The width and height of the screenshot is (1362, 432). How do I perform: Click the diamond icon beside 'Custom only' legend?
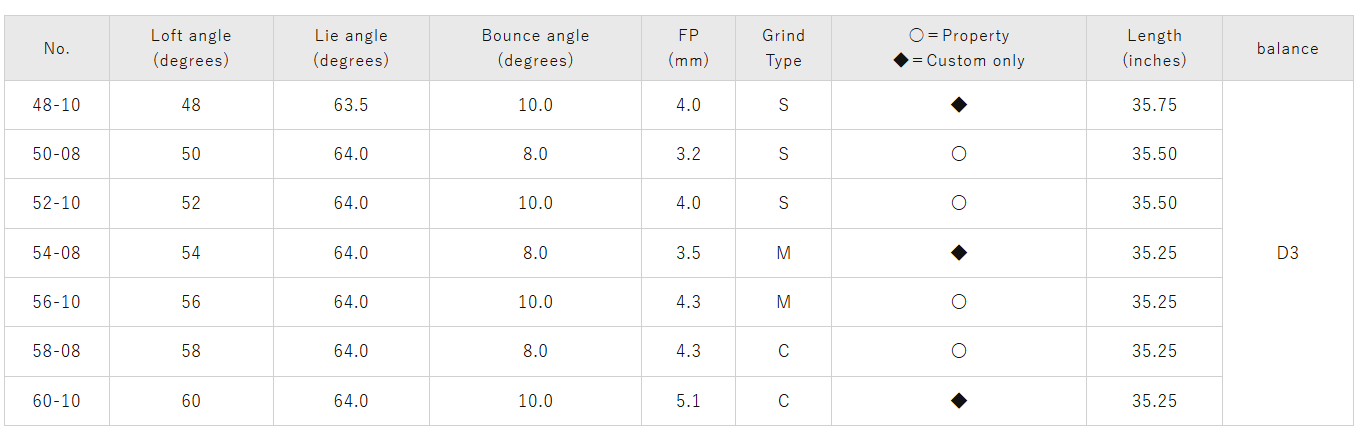(x=901, y=61)
